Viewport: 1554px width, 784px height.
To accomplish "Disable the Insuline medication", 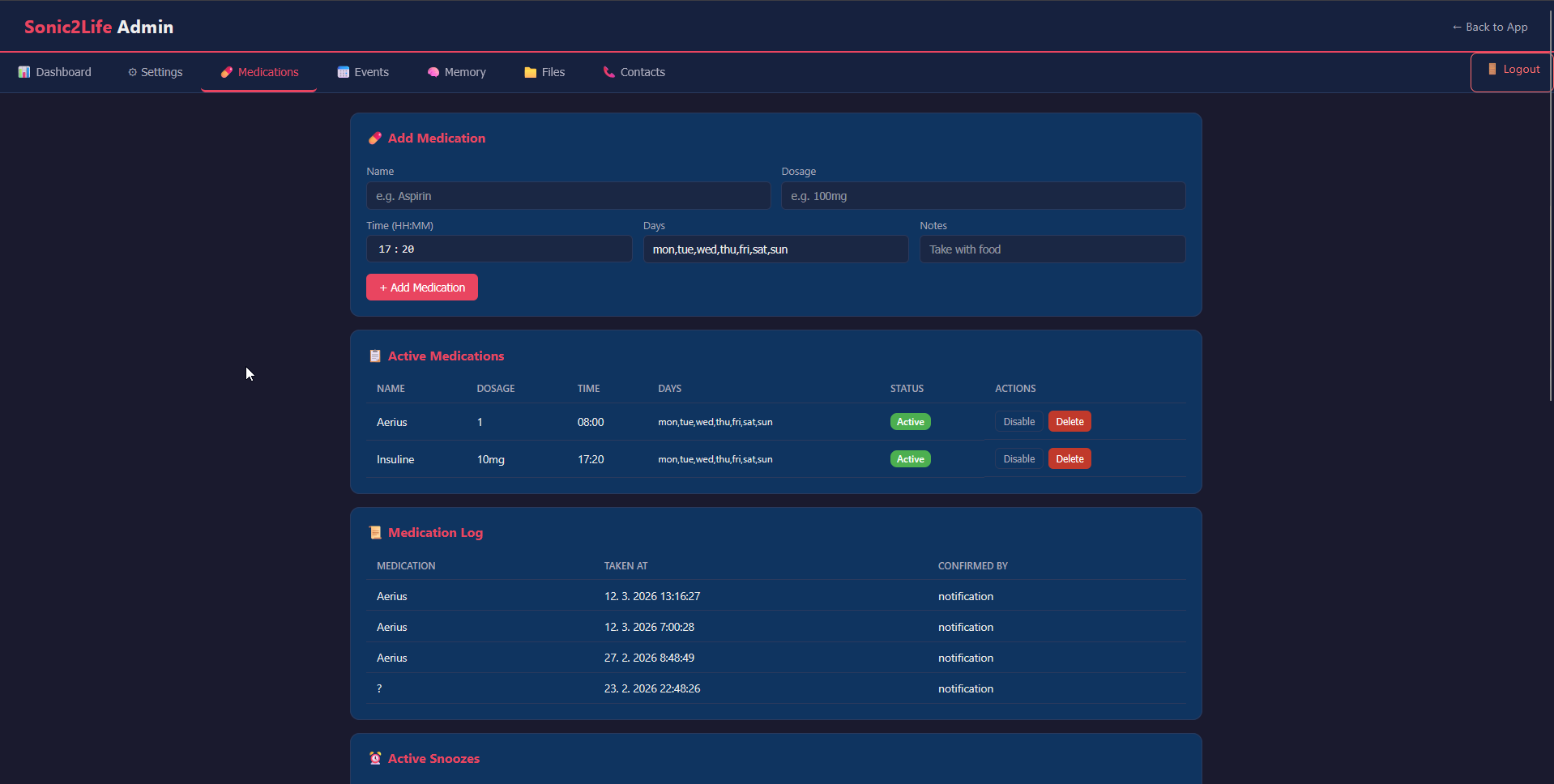I will tap(1018, 459).
